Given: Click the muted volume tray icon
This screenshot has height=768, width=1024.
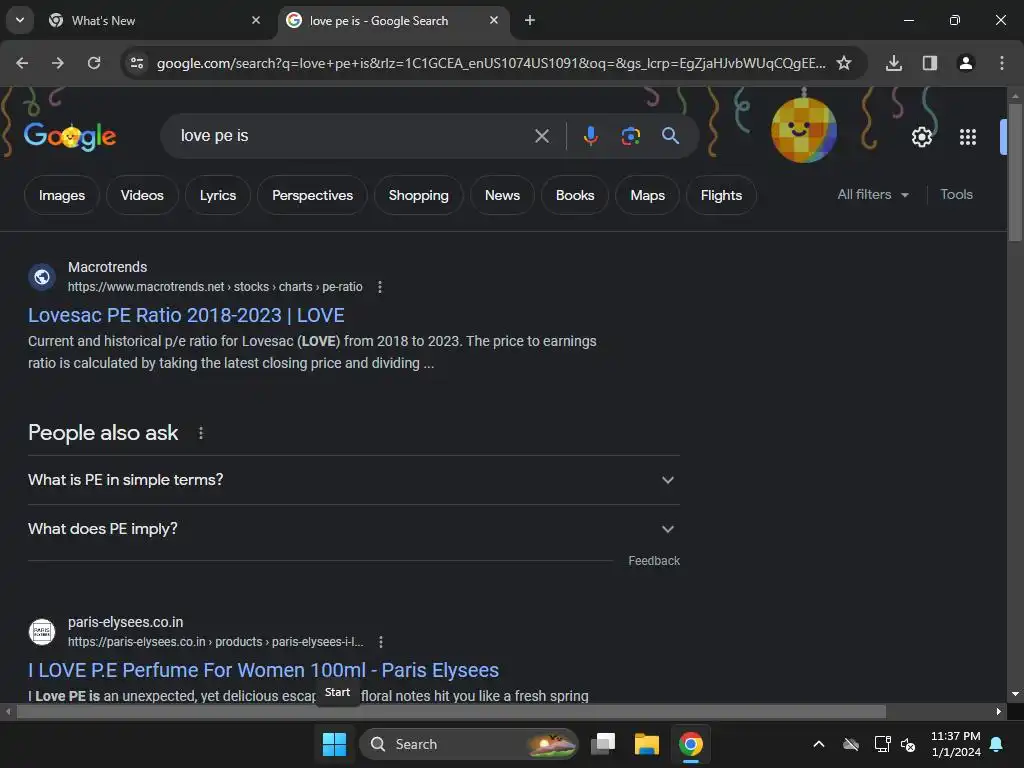Looking at the screenshot, I should tap(908, 744).
